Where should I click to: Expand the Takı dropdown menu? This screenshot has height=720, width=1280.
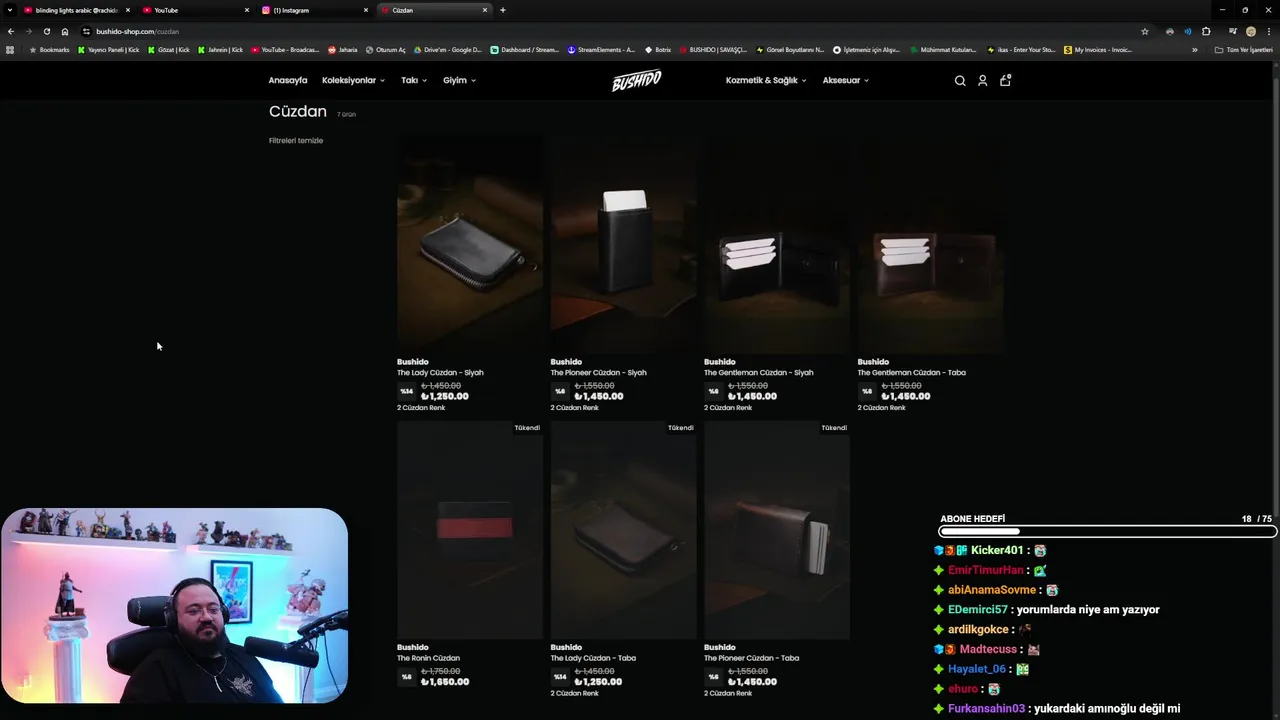coord(414,81)
